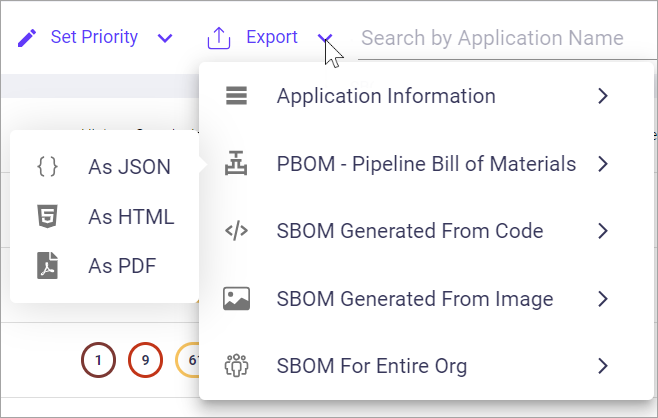
Task: Click the PDF document icon
Action: point(47,265)
